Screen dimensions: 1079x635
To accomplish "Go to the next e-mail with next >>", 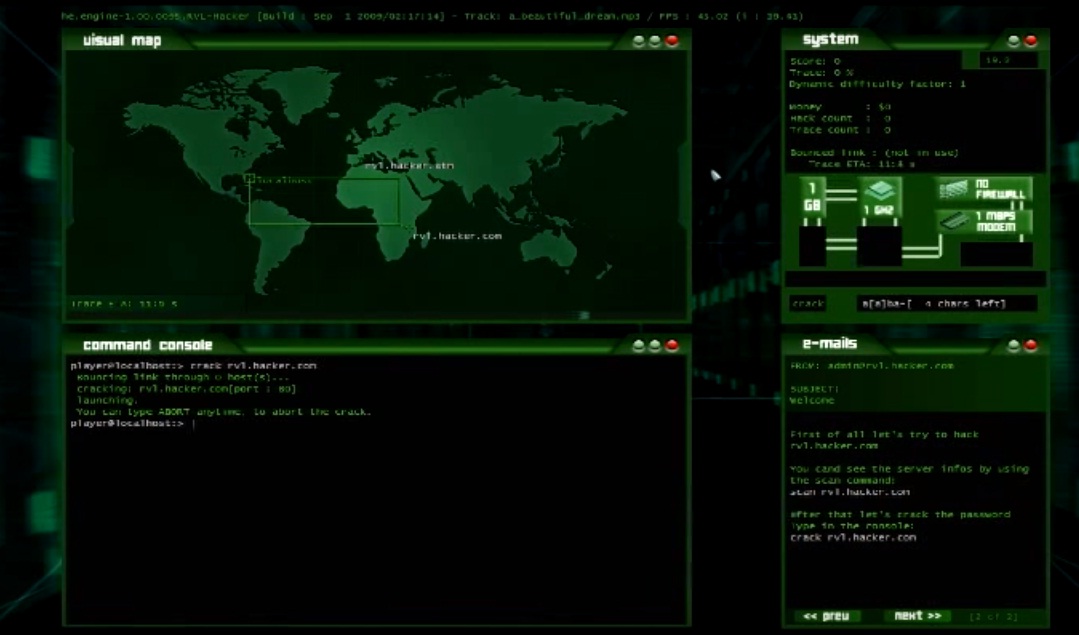I will (x=917, y=616).
